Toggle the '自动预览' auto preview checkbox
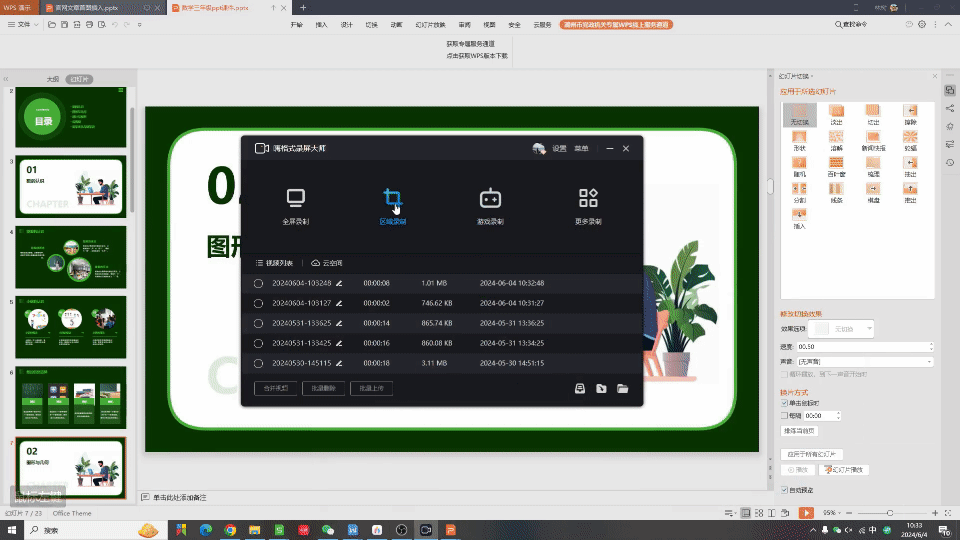 point(784,490)
